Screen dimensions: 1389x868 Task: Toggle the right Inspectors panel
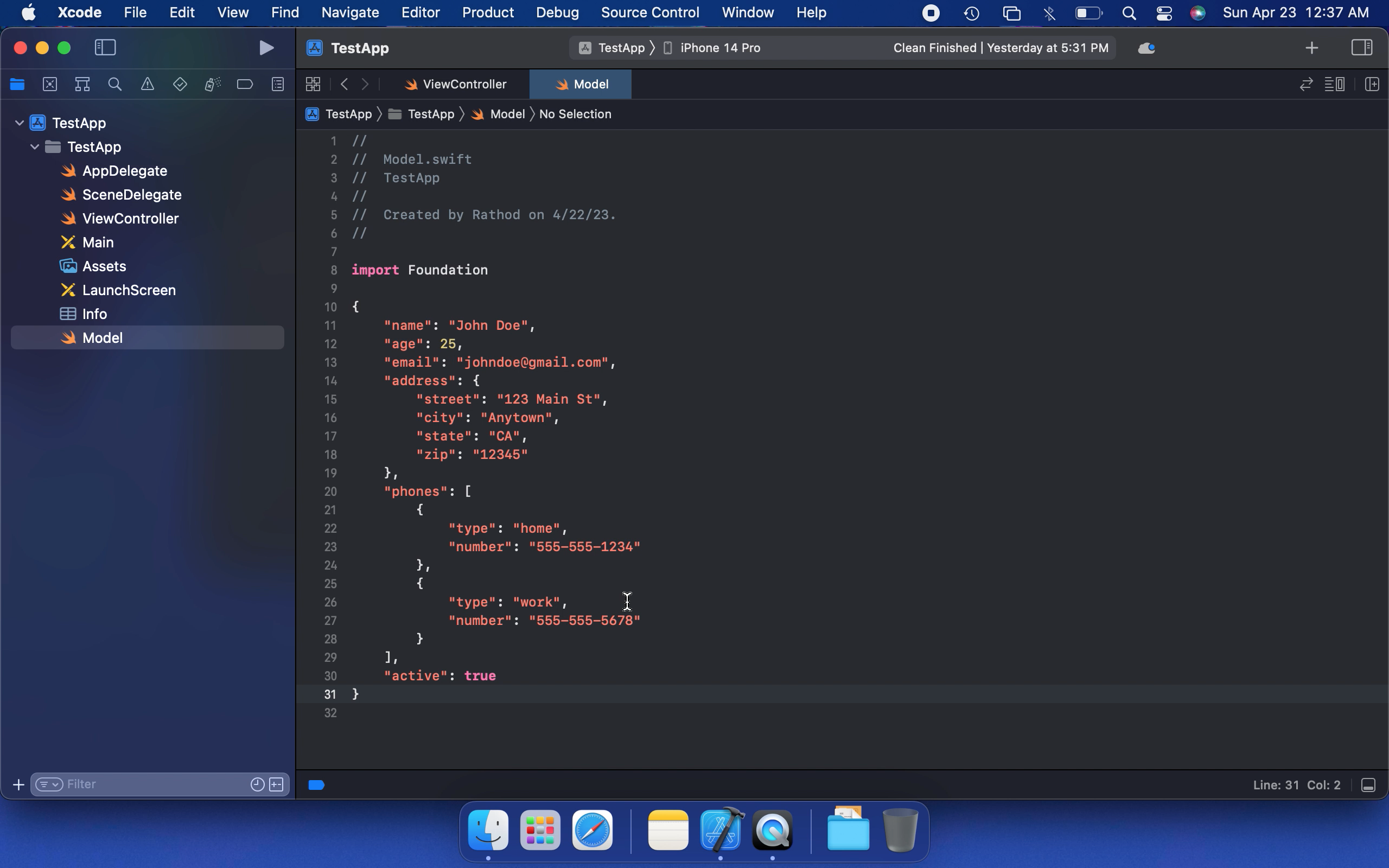coord(1361,48)
